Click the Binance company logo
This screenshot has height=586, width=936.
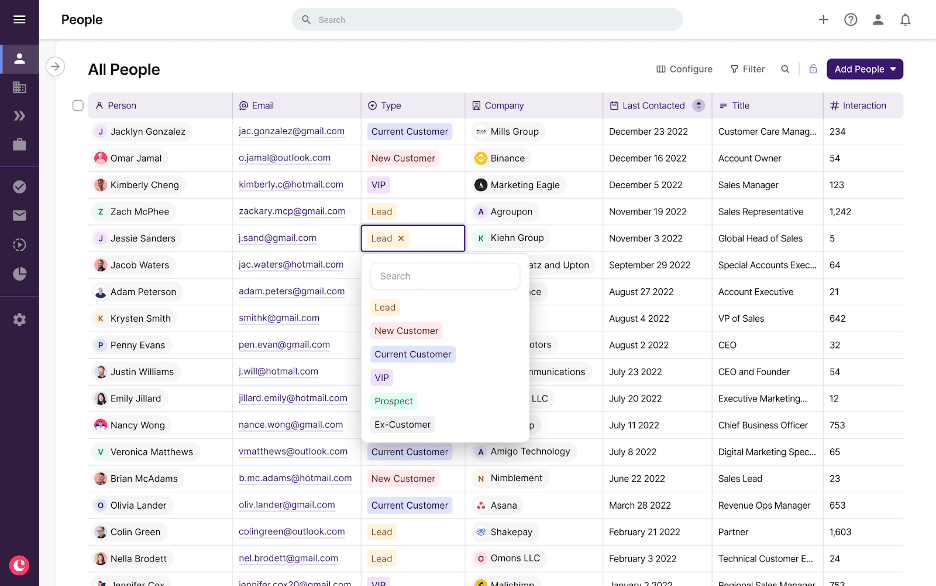click(481, 158)
